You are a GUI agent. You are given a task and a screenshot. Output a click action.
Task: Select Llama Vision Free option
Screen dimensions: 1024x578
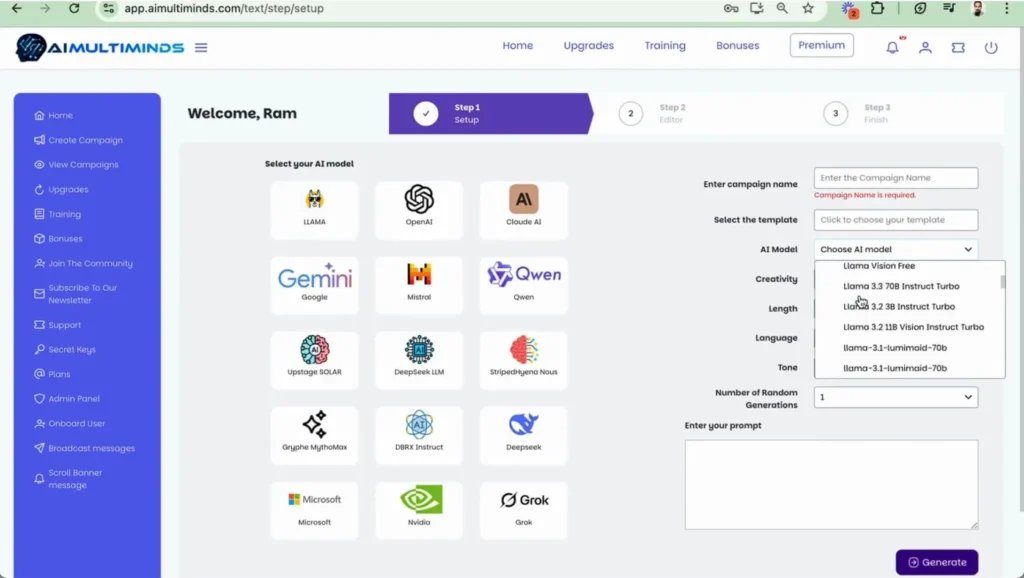coord(879,266)
